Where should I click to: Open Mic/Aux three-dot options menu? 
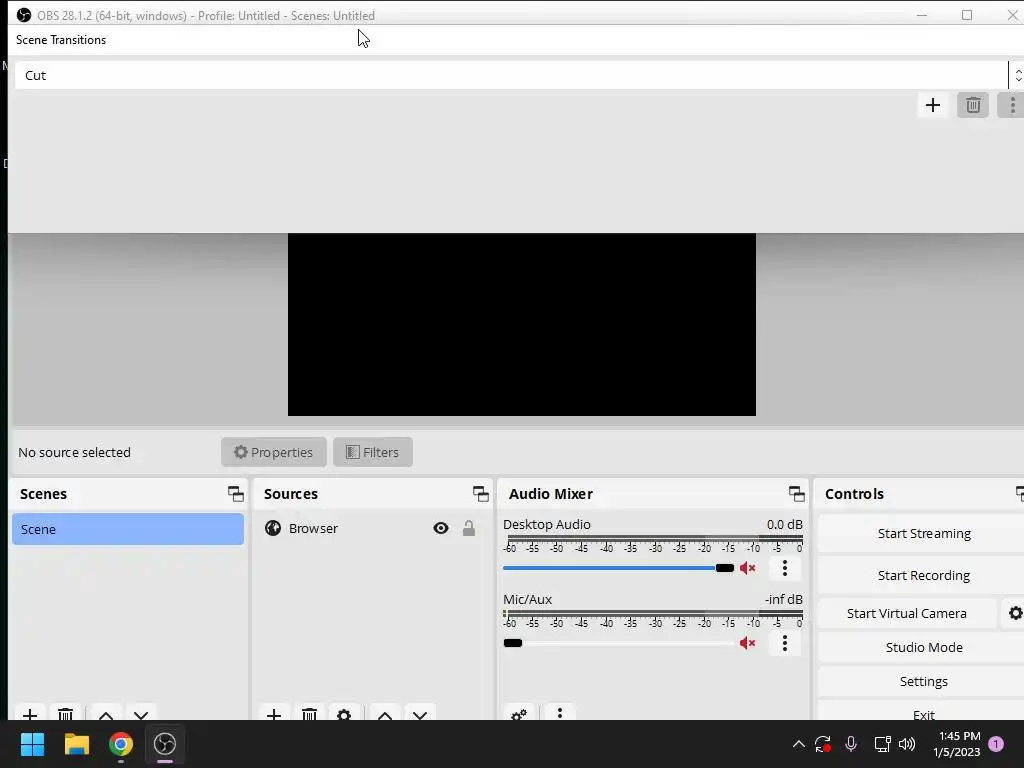coord(784,643)
